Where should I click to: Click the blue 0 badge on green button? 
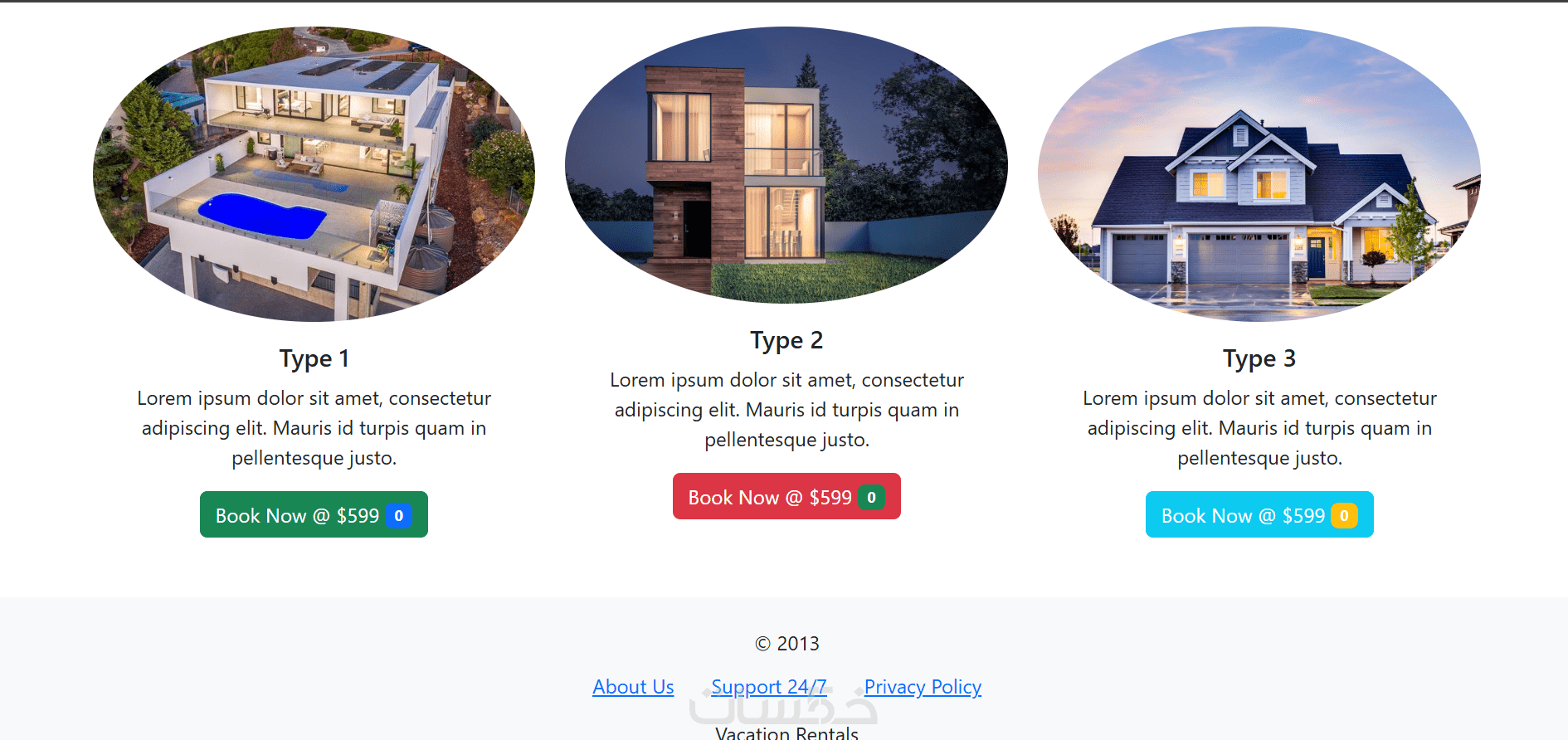pyautogui.click(x=399, y=515)
